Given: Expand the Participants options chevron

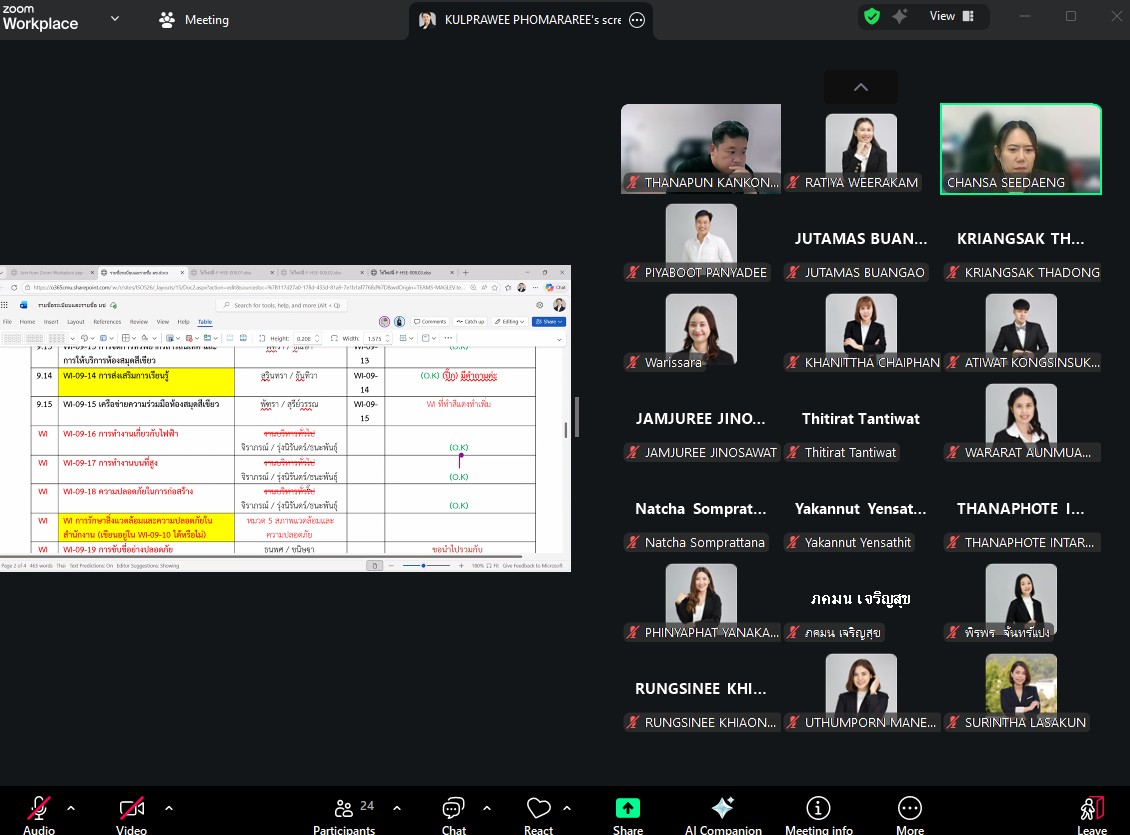Looking at the screenshot, I should click(397, 808).
